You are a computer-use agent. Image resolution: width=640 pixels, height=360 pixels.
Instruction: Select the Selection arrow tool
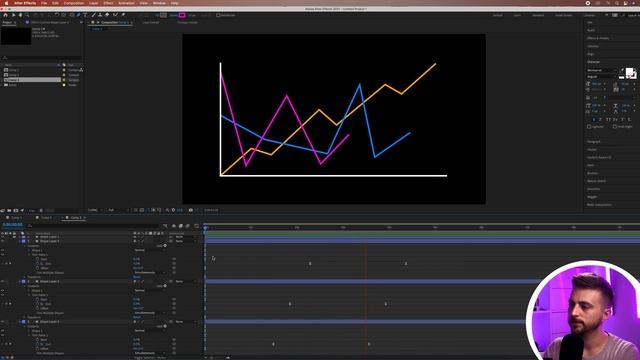(13, 15)
